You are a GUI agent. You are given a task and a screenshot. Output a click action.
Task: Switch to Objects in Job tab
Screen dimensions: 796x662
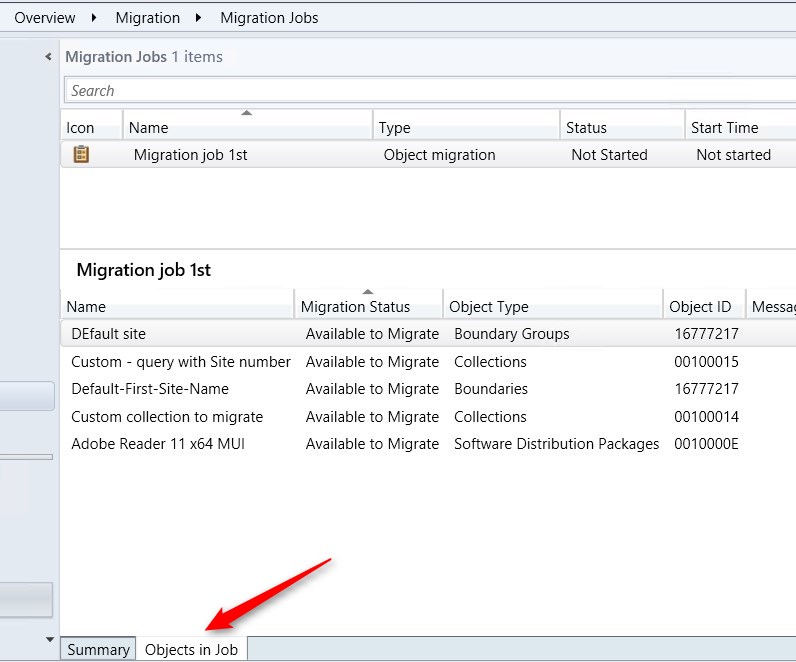point(191,649)
